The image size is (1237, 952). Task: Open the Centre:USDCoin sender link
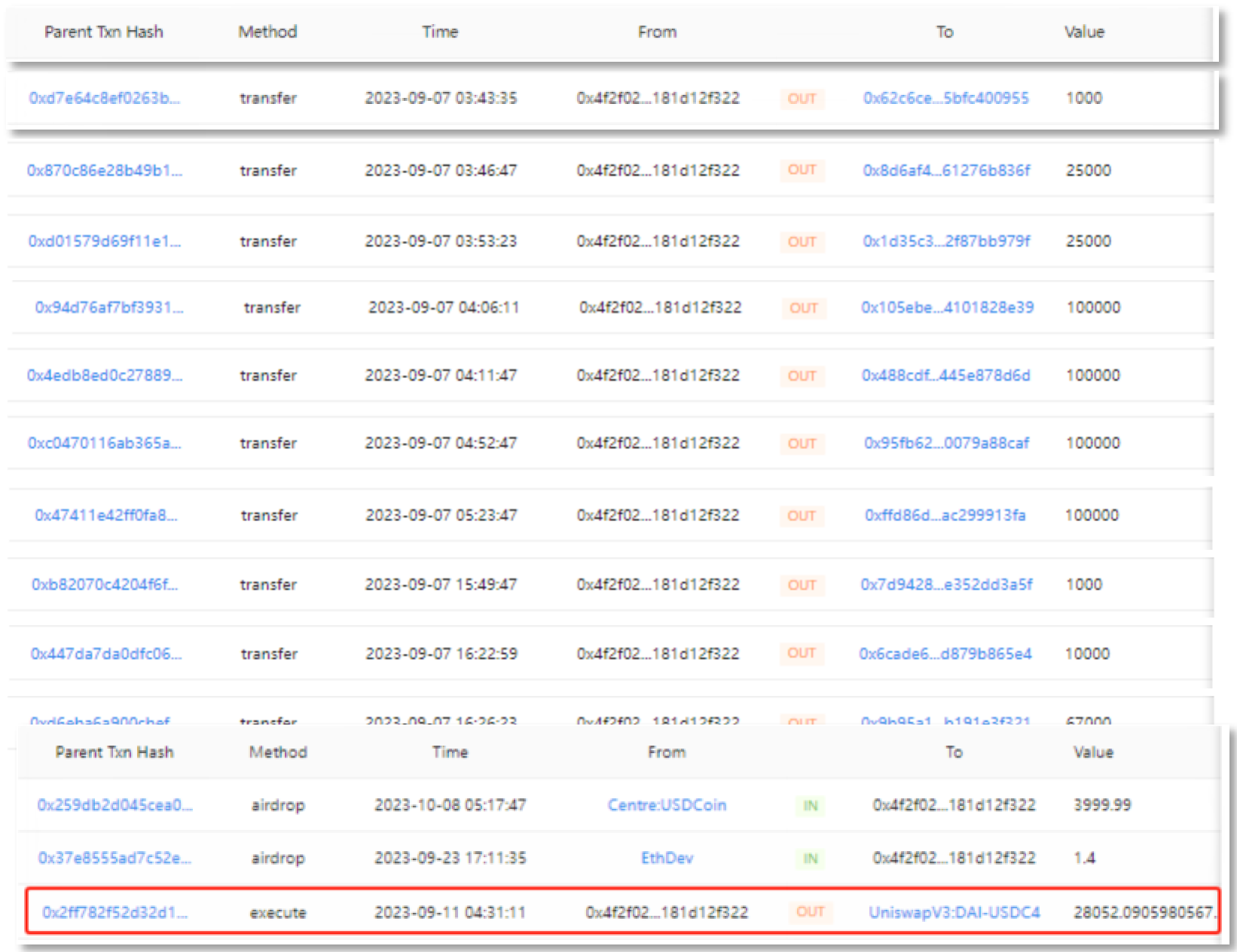click(x=667, y=805)
